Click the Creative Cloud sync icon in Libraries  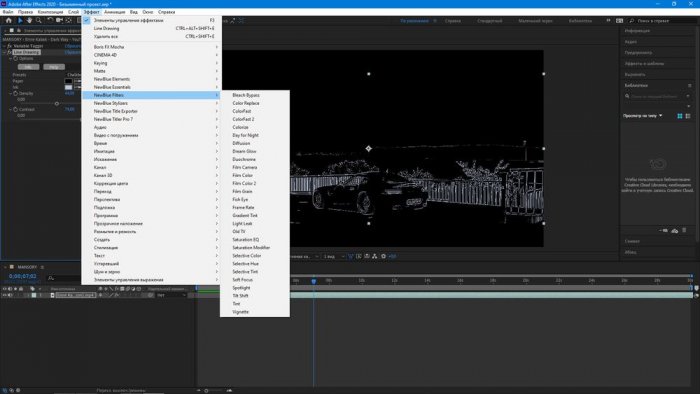point(675,231)
